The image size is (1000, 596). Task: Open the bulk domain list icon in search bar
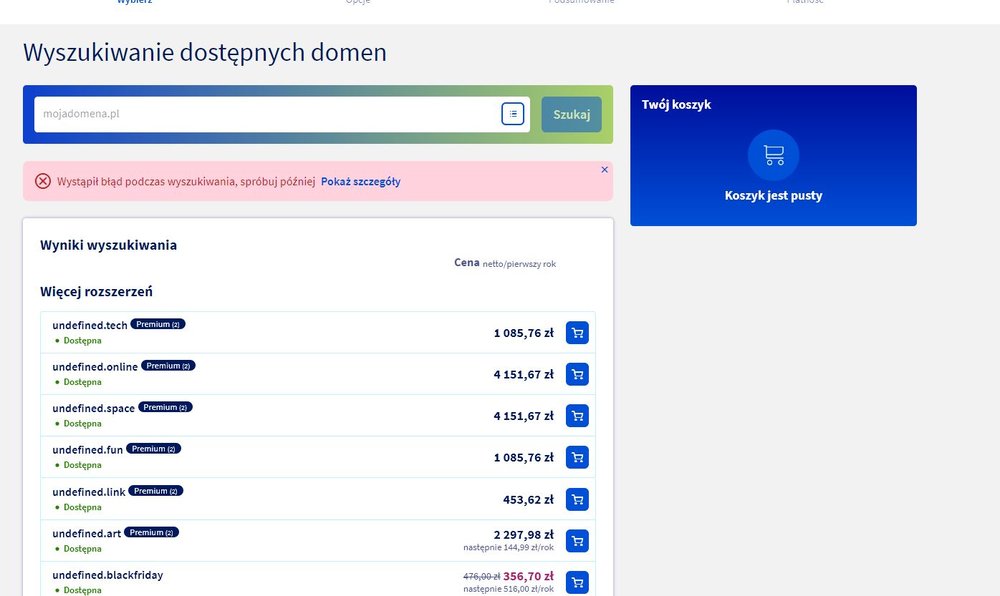pyautogui.click(x=512, y=113)
